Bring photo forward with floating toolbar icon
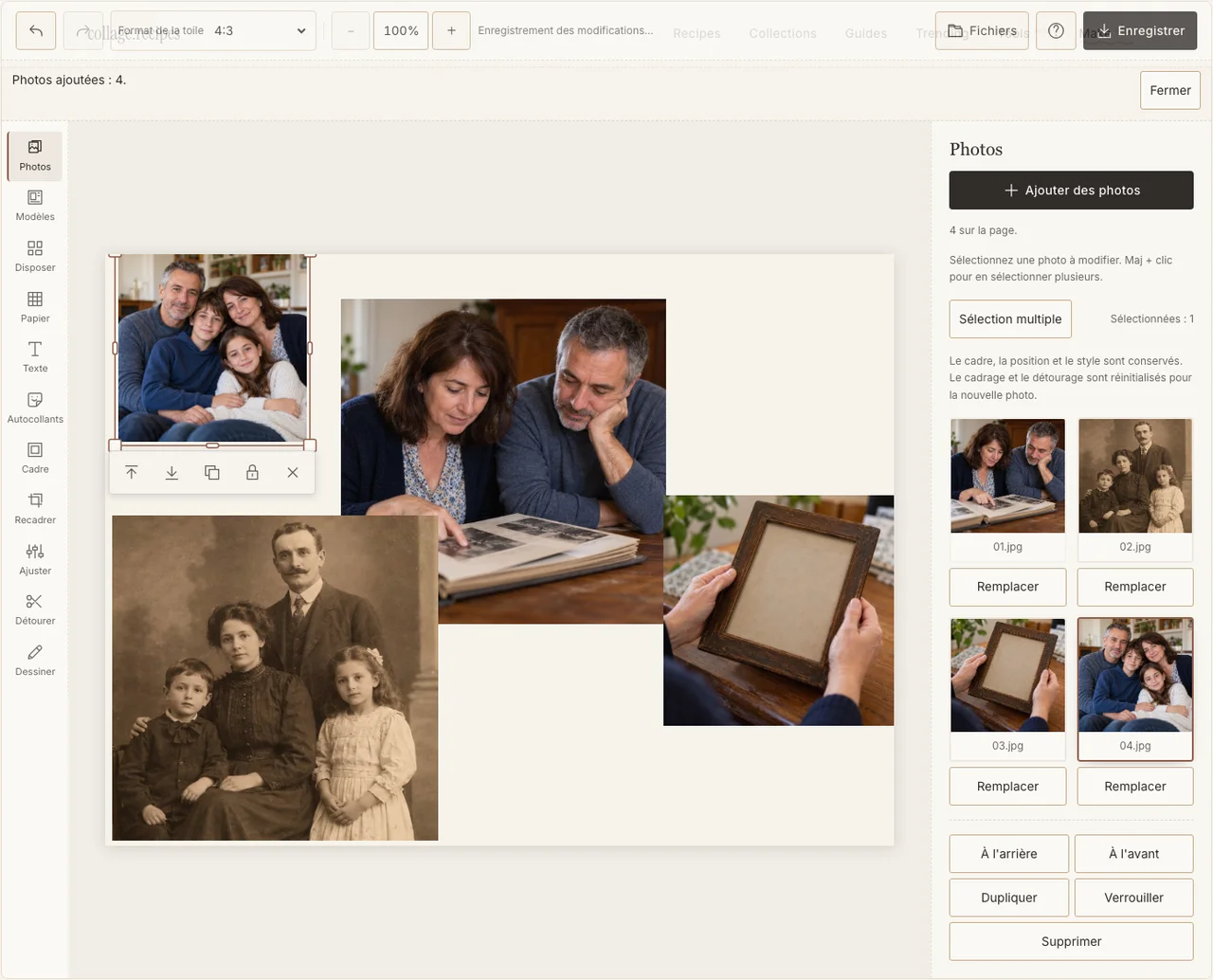Screen dimensions: 1213x980 (x=132, y=472)
